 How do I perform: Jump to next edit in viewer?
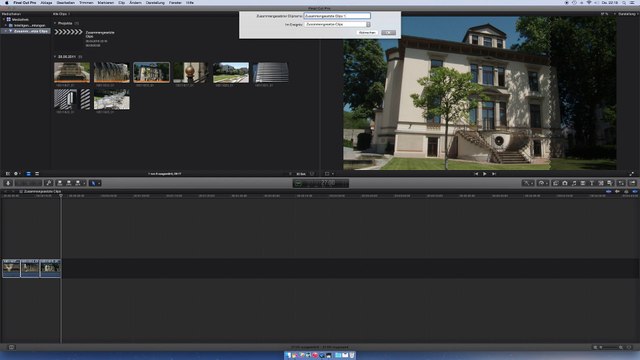(493, 174)
